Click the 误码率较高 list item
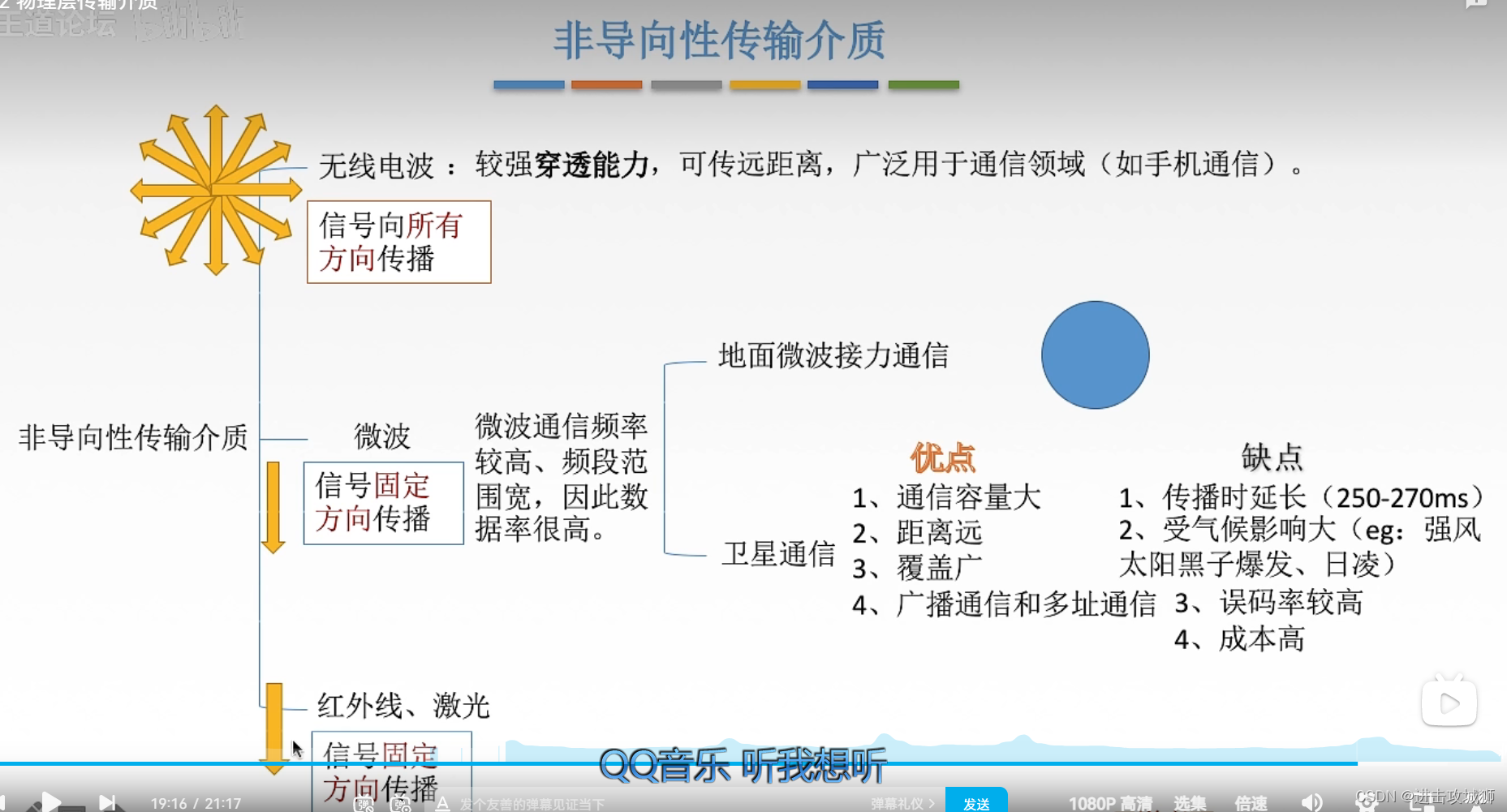 pyautogui.click(x=1268, y=603)
